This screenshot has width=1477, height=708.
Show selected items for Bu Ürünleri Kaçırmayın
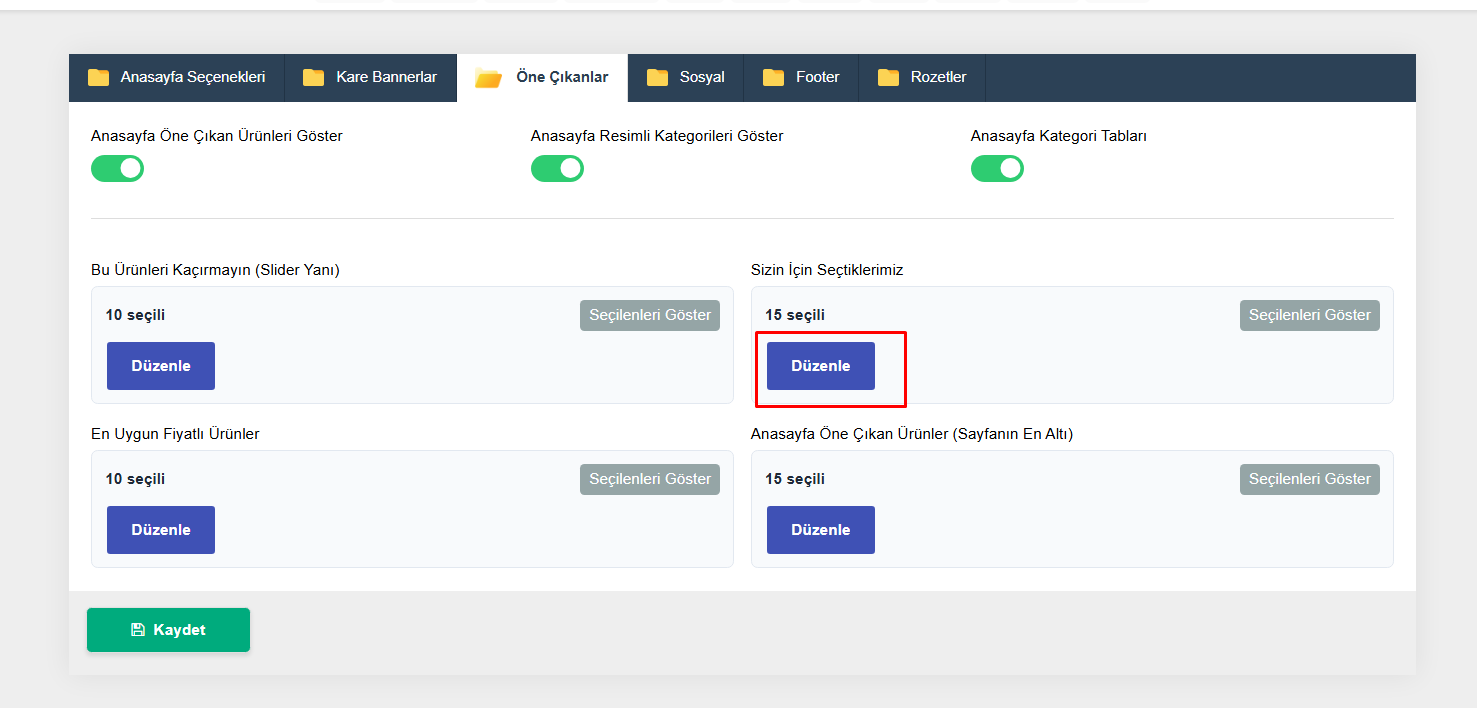(x=650, y=315)
